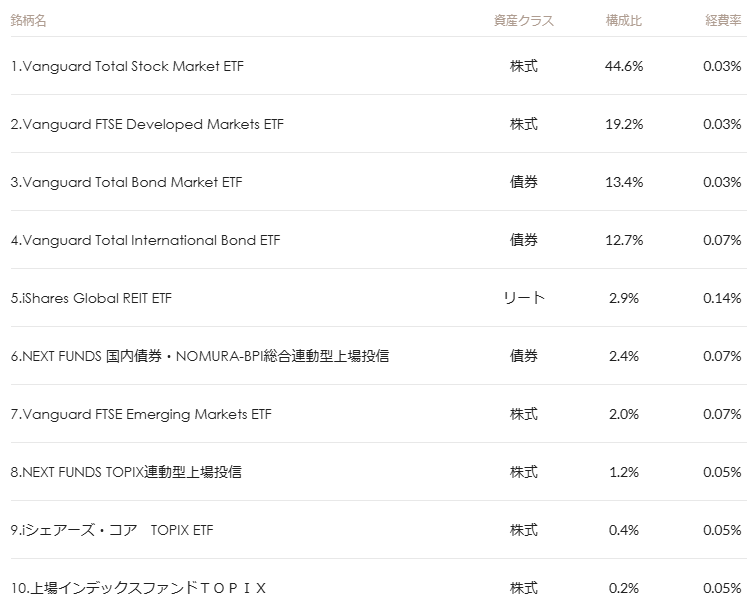Select Vanguard Total International Bond ETF
The image size is (754, 611).
[x=146, y=241]
